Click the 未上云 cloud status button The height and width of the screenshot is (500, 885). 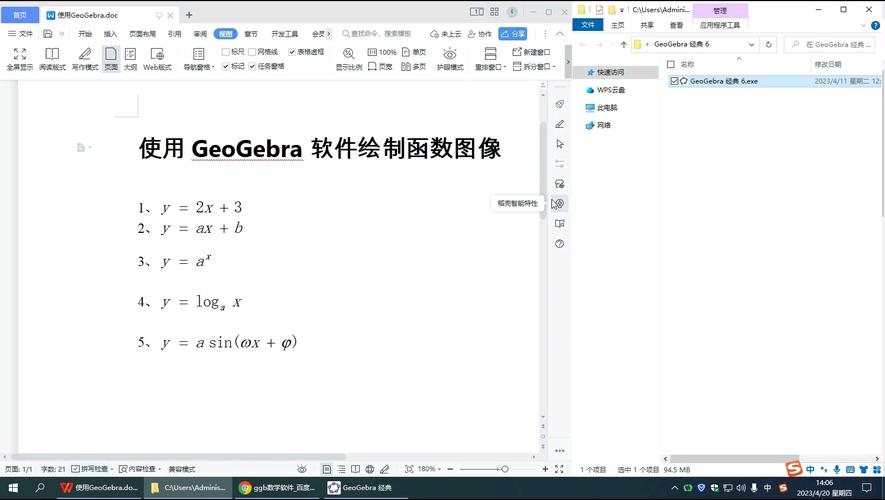445,34
